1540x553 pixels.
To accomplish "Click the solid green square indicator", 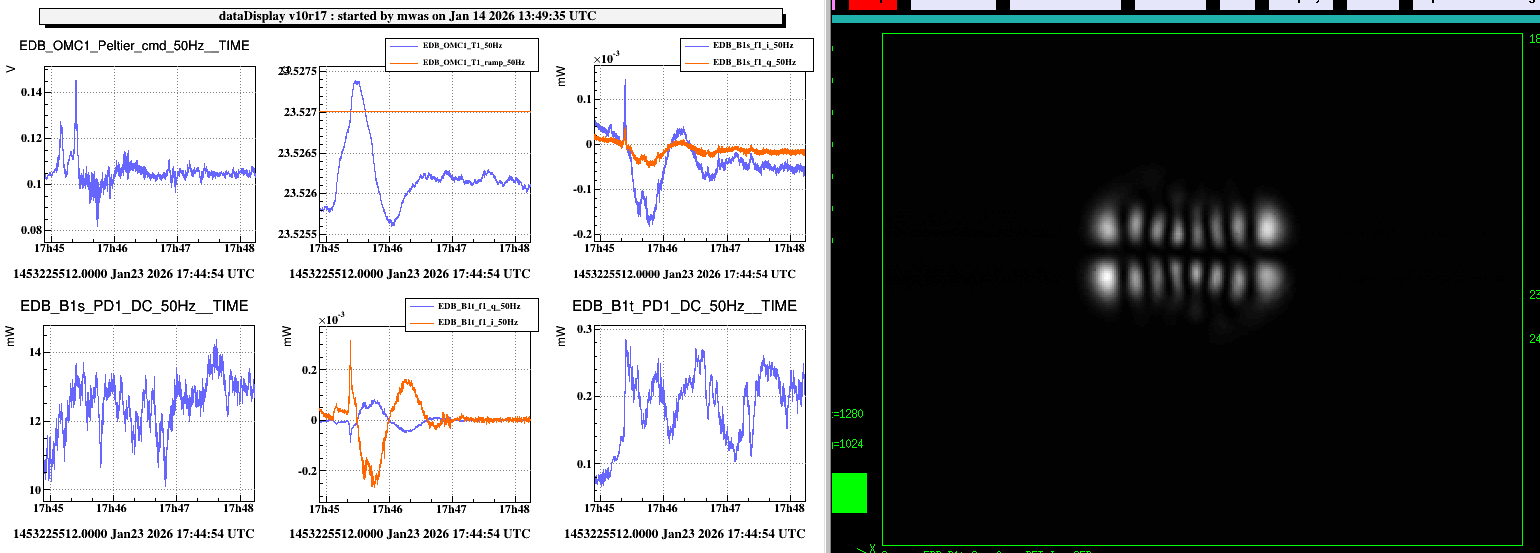I will (849, 493).
